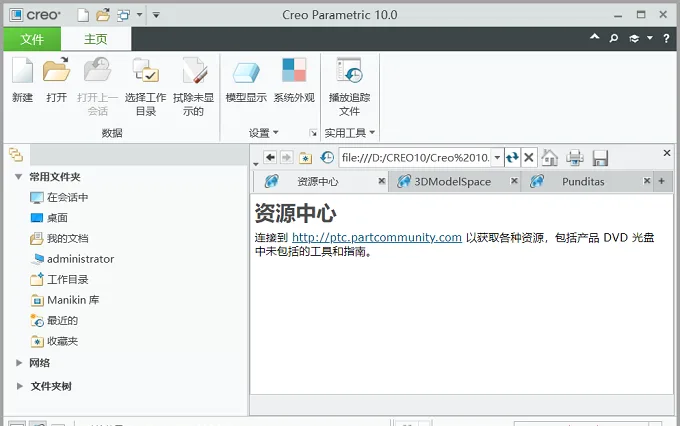Minimize the ribbon with up arrow
Viewport: 680px width, 426px height.
pos(595,37)
